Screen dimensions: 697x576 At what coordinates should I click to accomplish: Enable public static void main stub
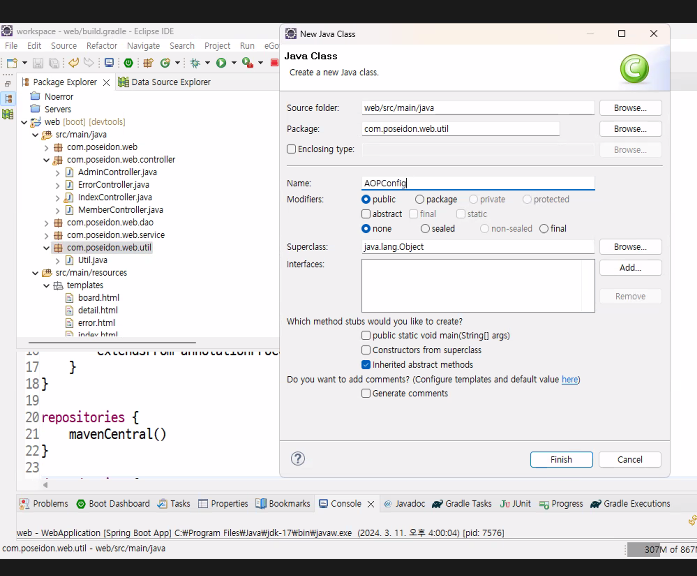point(366,335)
